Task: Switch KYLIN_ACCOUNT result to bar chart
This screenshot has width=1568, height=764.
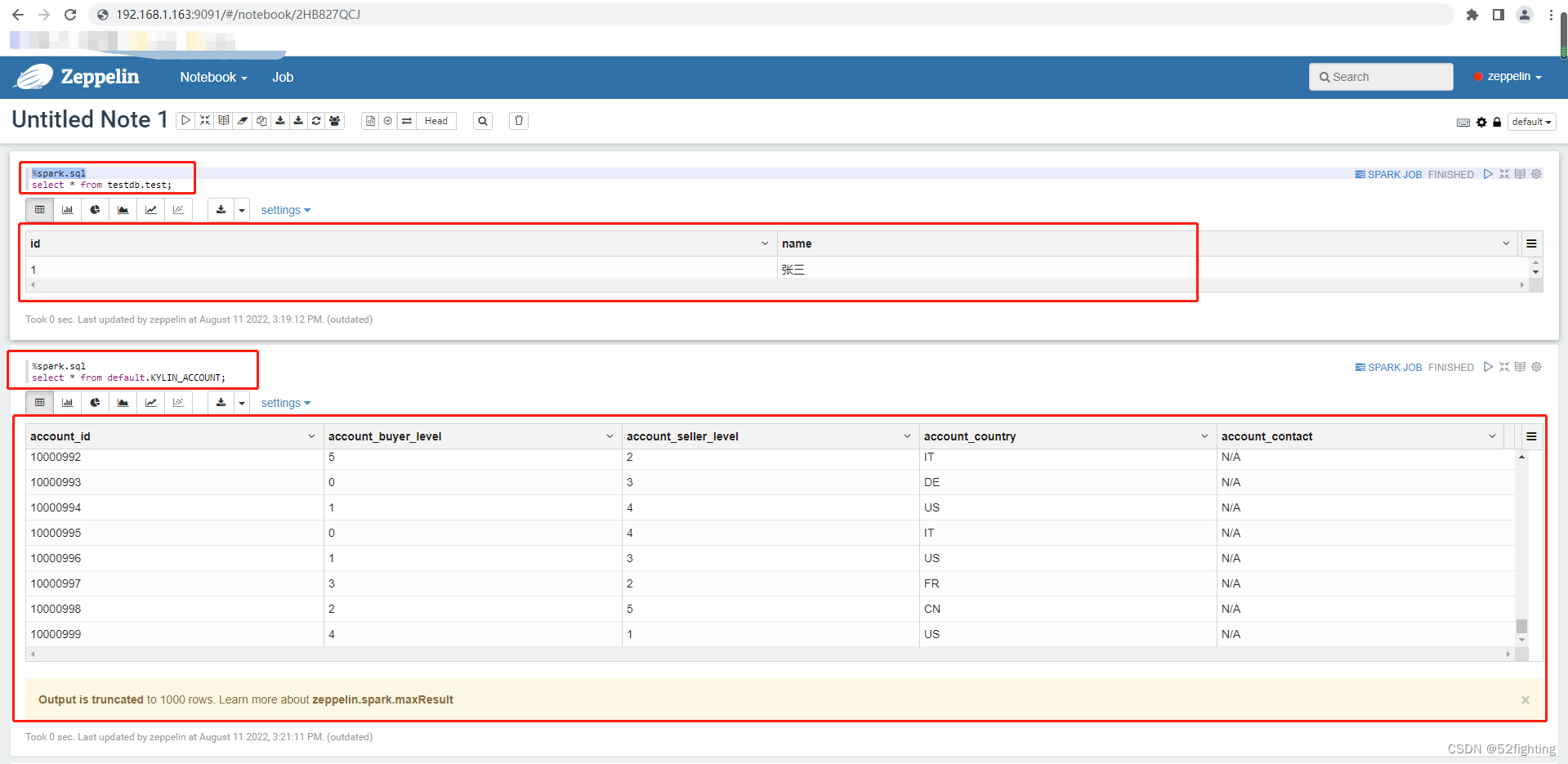Action: pos(67,403)
